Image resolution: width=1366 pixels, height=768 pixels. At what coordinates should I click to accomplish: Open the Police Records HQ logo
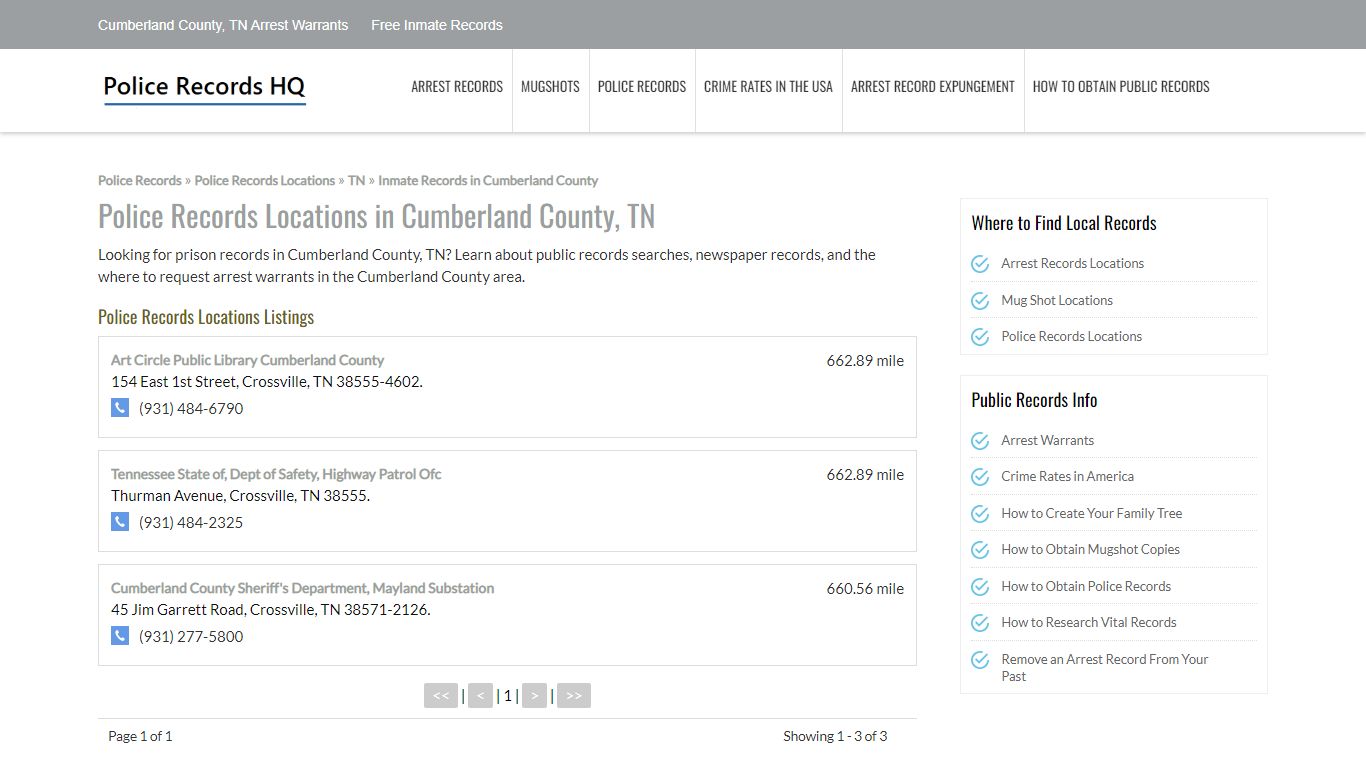coord(204,87)
